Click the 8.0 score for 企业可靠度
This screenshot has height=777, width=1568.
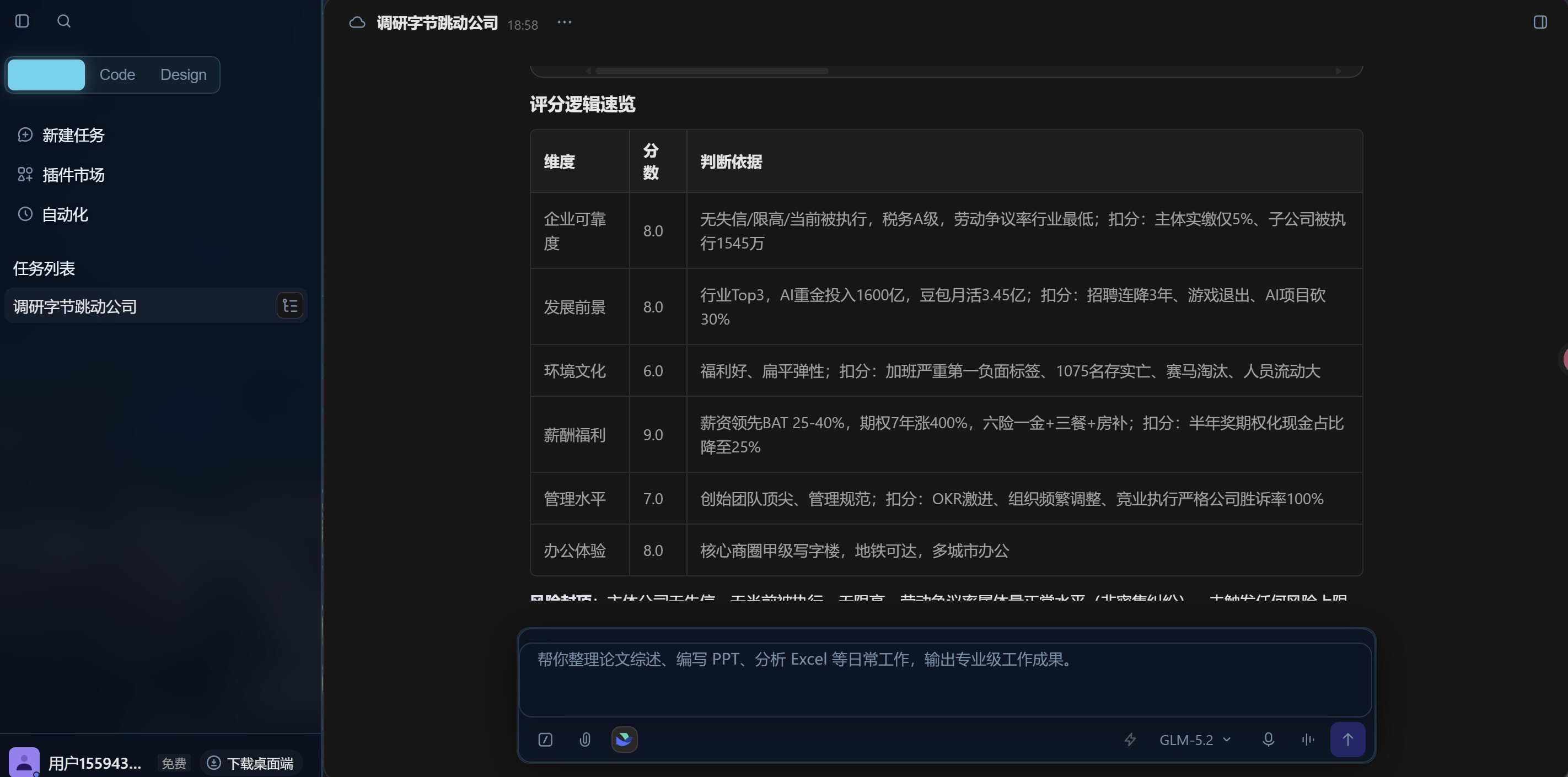[653, 231]
